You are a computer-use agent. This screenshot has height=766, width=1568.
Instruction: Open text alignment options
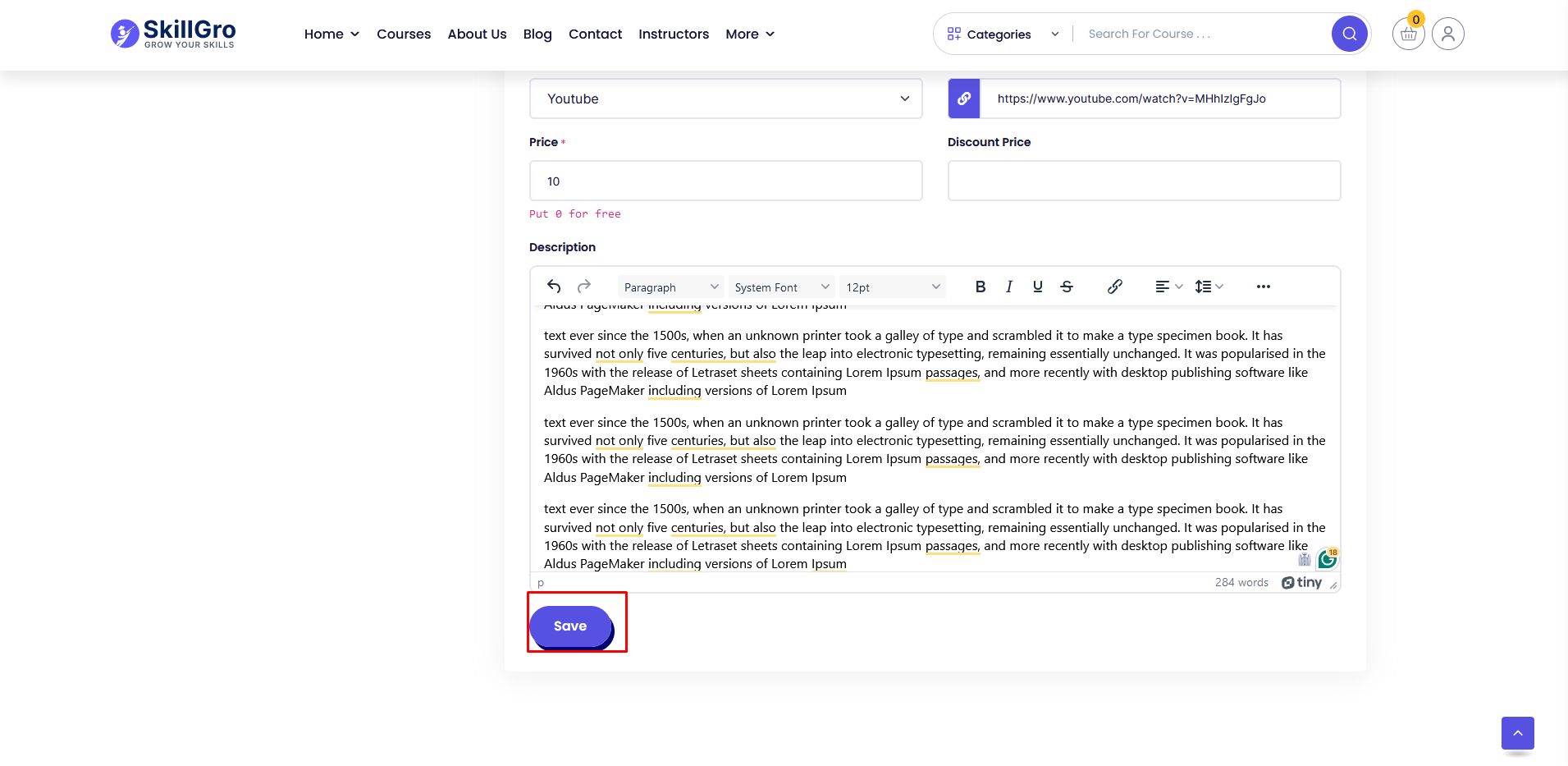1168,287
